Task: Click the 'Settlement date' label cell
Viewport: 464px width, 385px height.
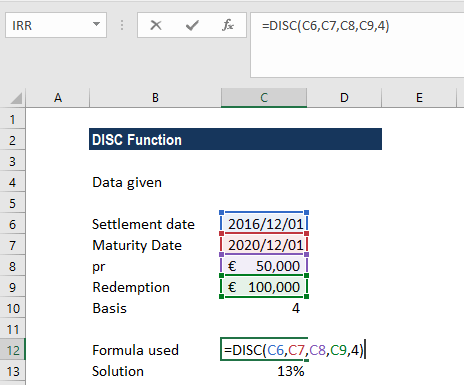Action: coord(155,224)
